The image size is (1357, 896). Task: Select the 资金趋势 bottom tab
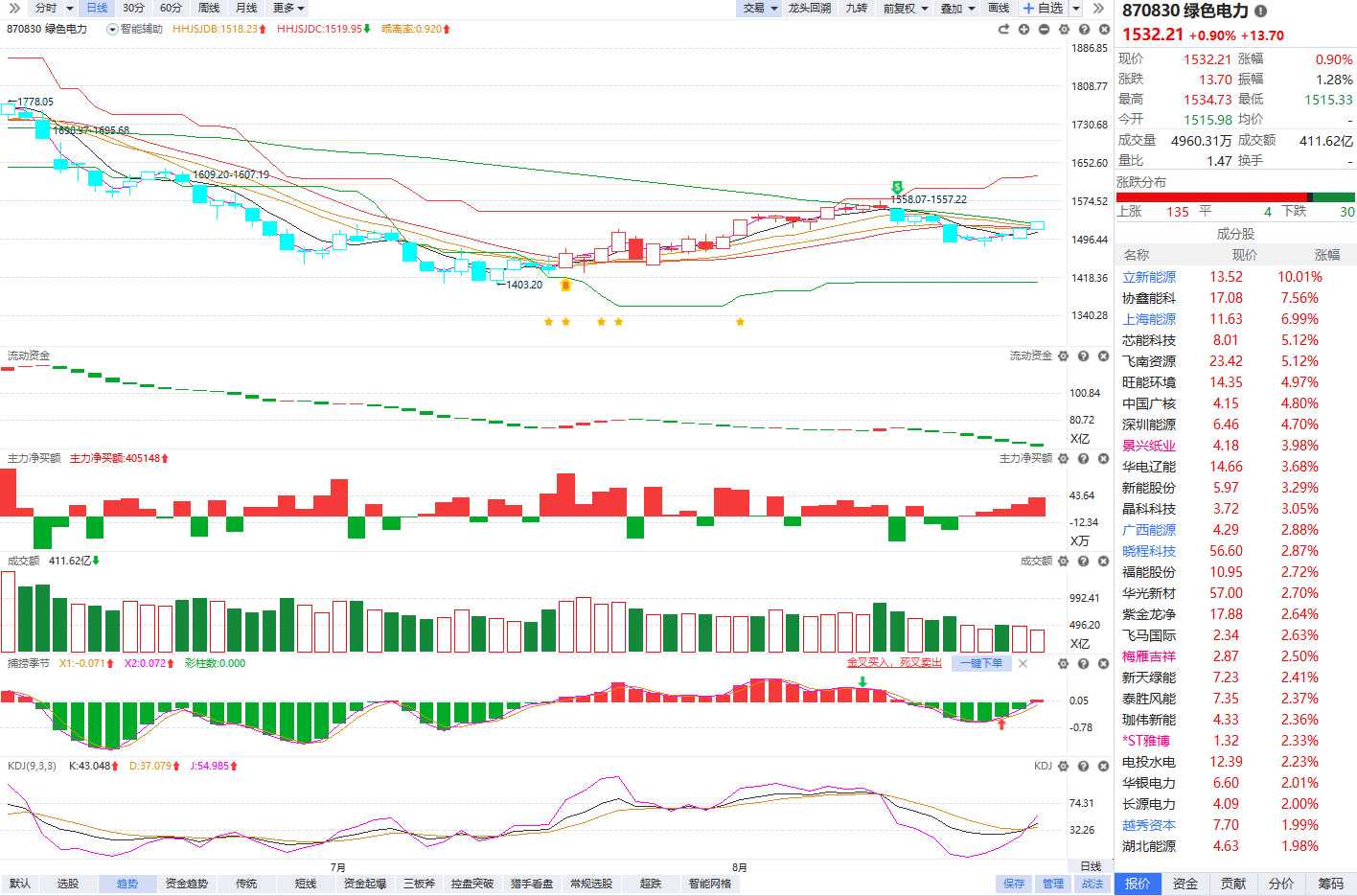click(x=186, y=884)
